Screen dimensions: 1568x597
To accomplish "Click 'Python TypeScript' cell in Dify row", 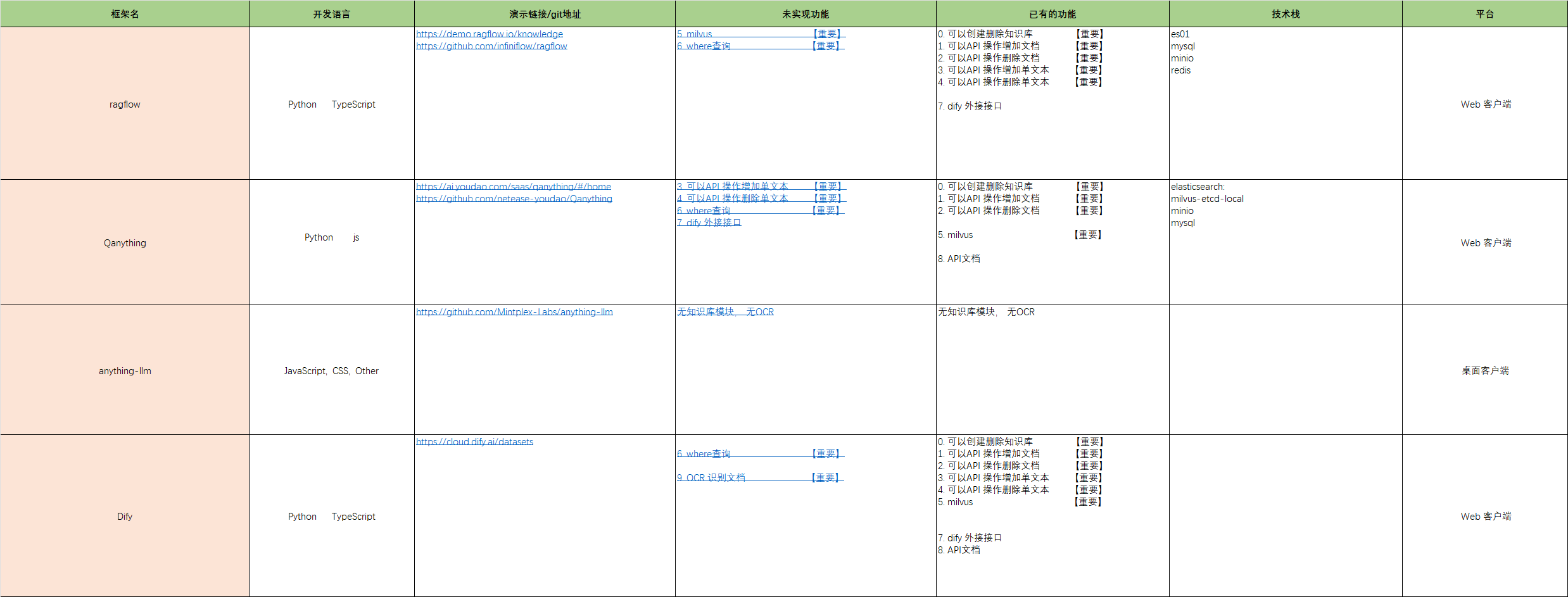I will 332,516.
